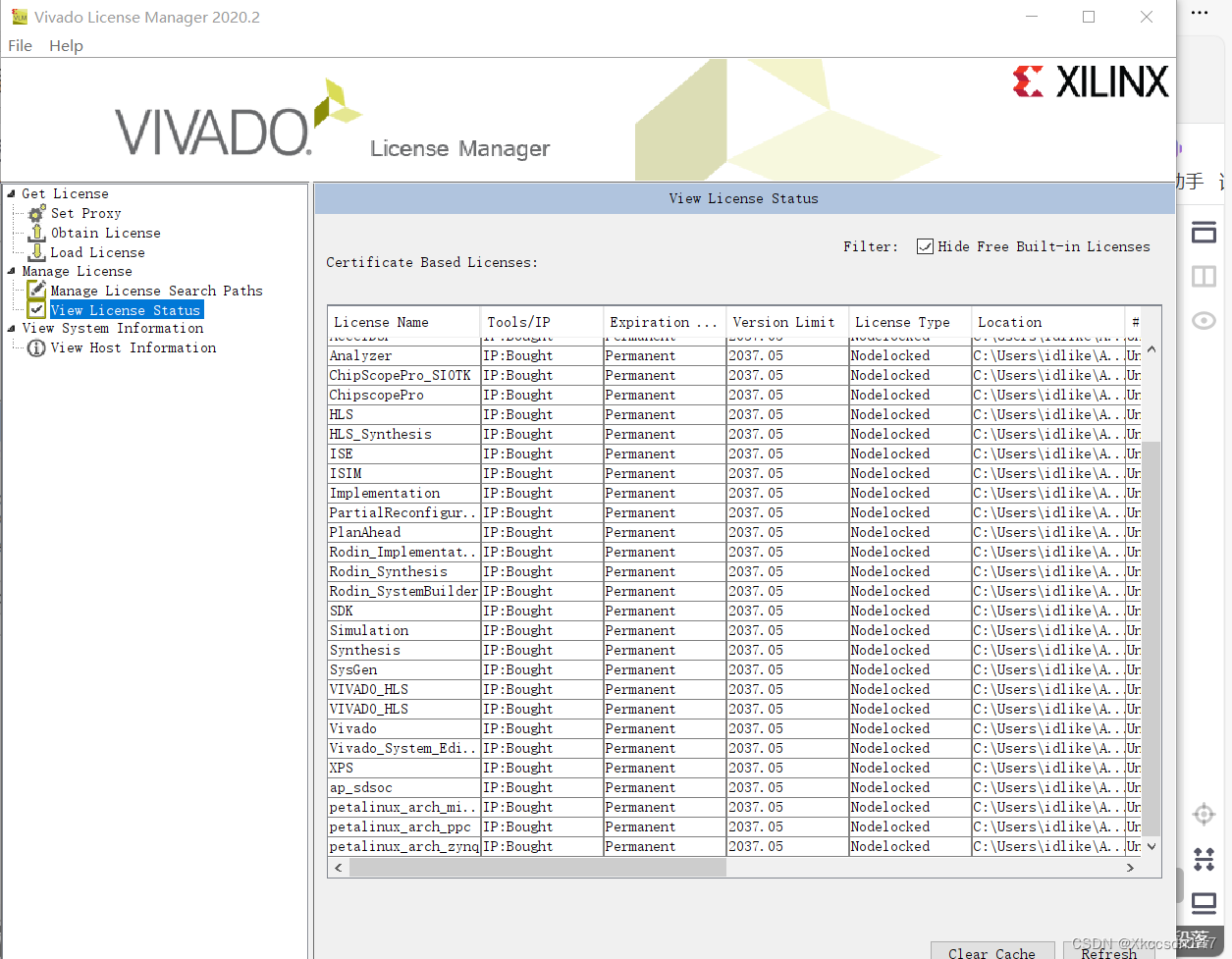Sort by License Name column header
The height and width of the screenshot is (959, 1232).
[x=404, y=322]
